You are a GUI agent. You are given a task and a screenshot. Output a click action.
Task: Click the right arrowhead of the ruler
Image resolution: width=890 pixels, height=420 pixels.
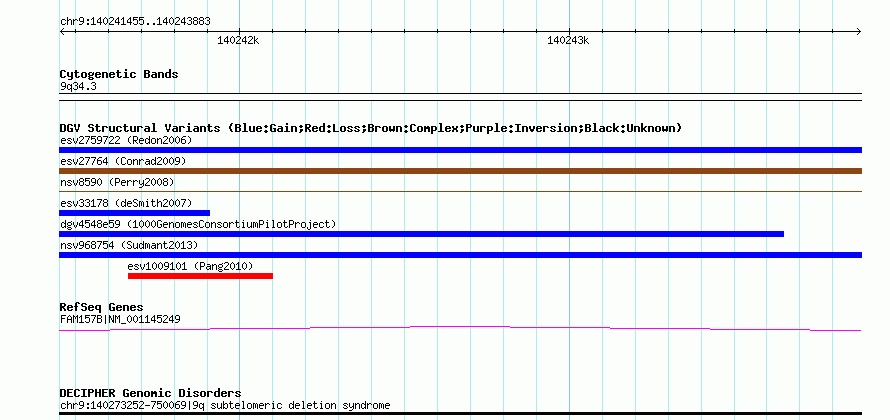[x=859, y=32]
